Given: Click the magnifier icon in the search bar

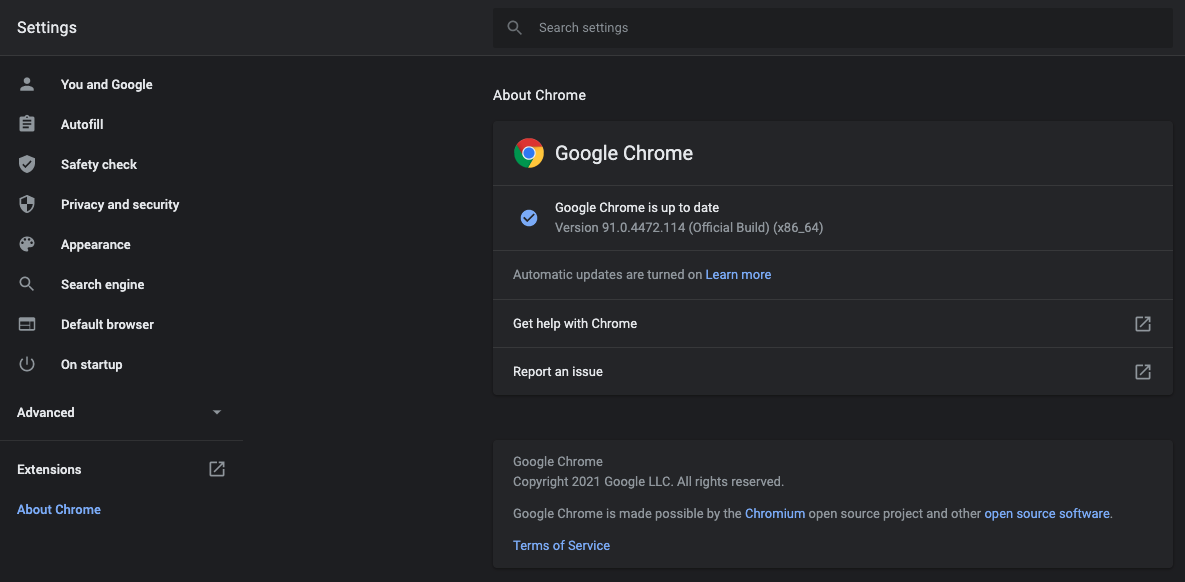Looking at the screenshot, I should [515, 28].
